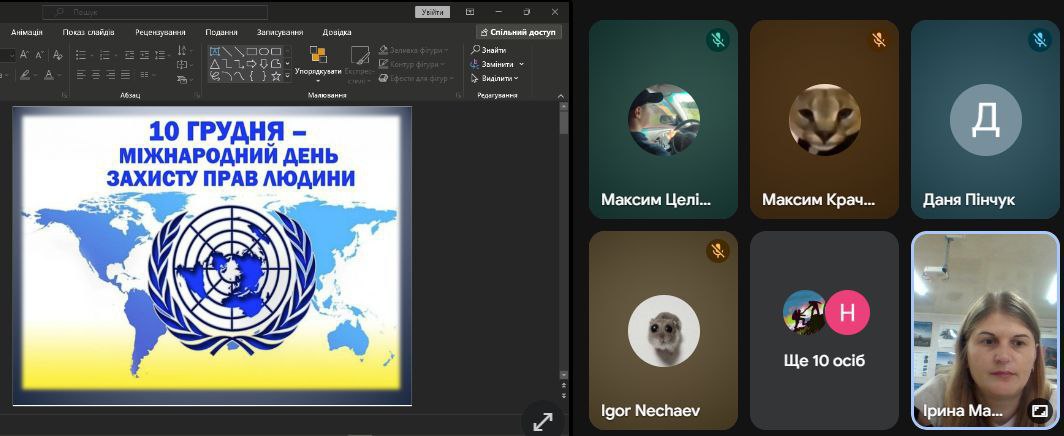Apply bulleted list formatting

81,54
